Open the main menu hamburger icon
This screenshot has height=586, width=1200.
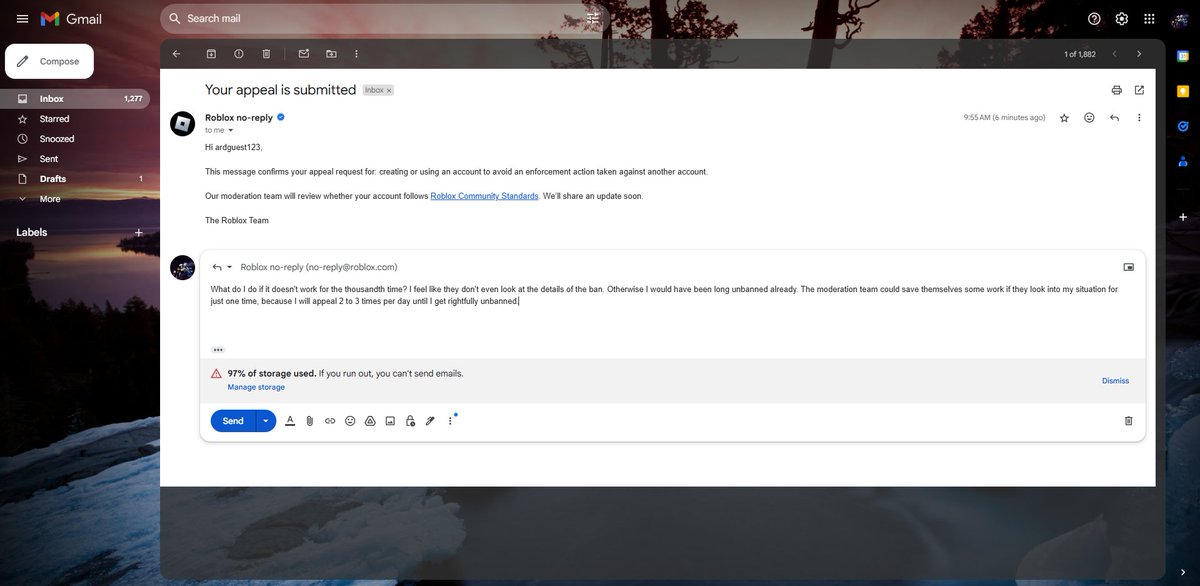tap(22, 18)
